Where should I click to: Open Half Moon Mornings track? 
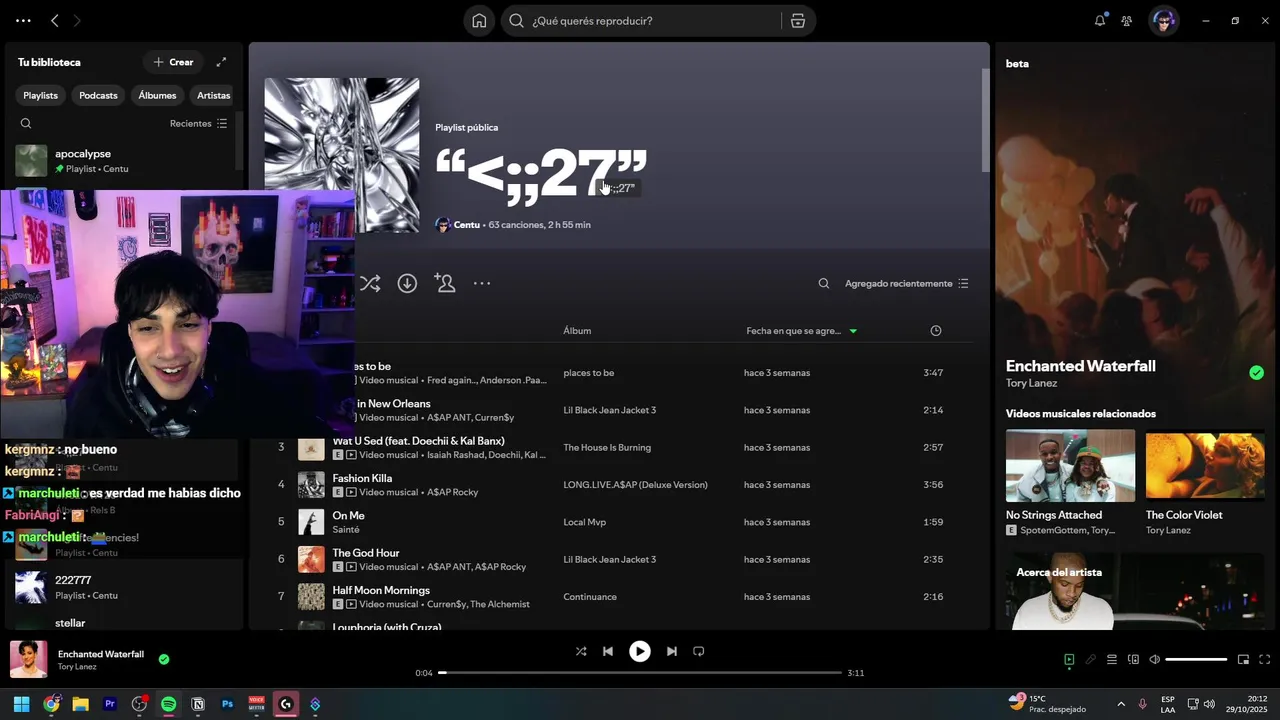[x=381, y=591]
